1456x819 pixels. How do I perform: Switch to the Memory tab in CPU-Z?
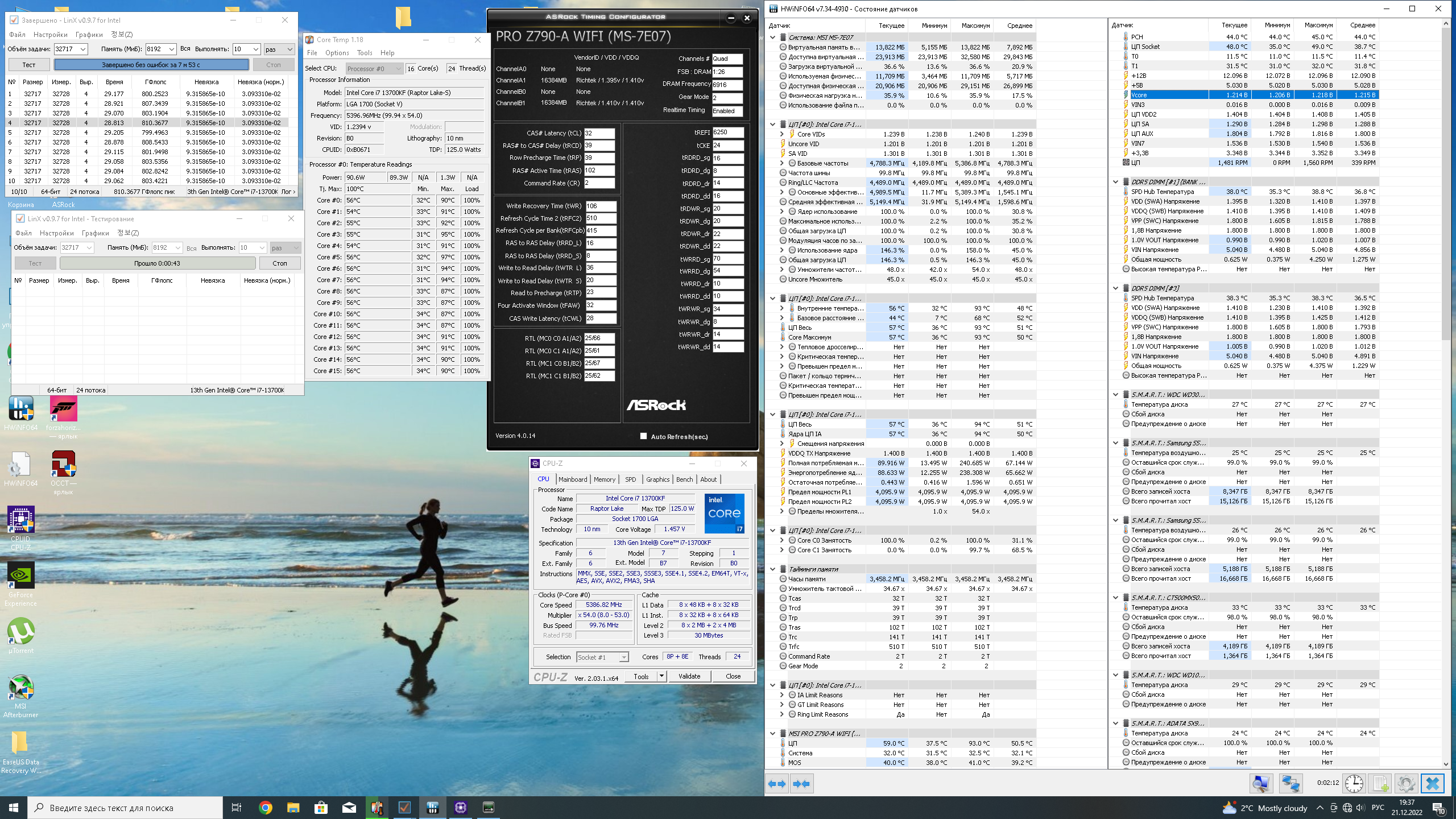point(604,479)
